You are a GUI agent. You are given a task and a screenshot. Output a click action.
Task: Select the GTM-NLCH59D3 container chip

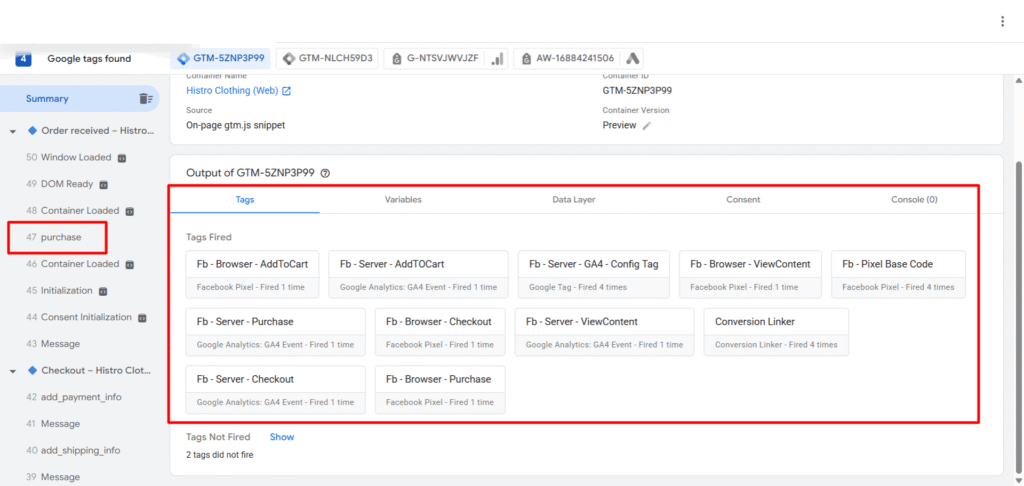click(x=327, y=59)
